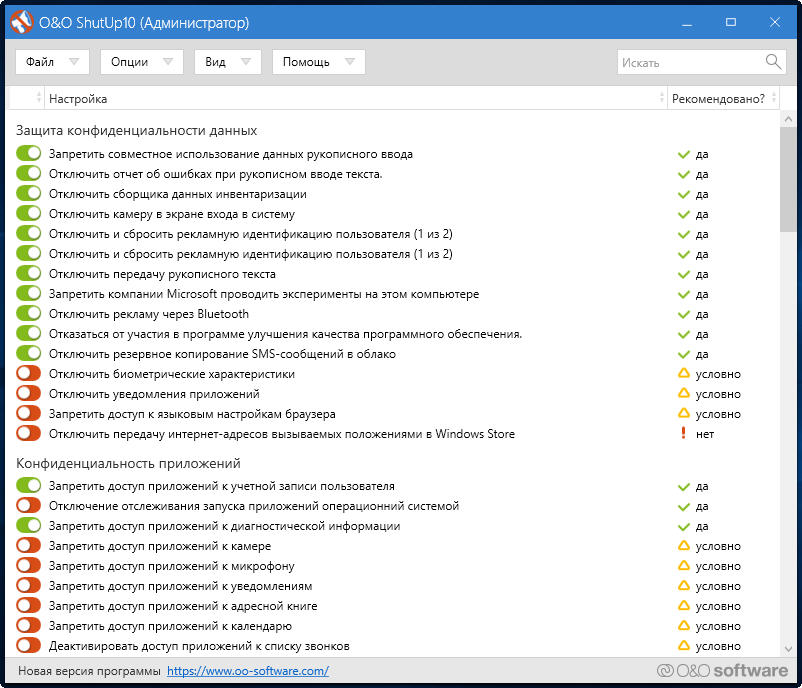Turn on 'Запретить доступ приложений к микрофону'
This screenshot has width=802, height=688.
click(x=28, y=565)
